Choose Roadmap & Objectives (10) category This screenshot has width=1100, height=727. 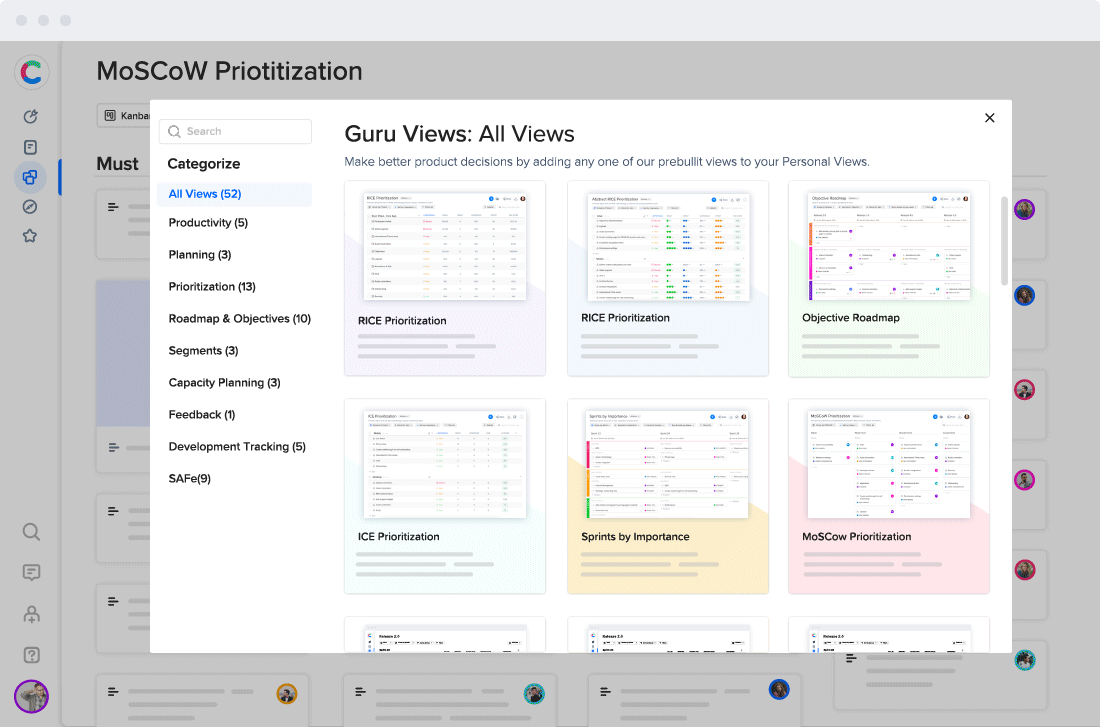[x=239, y=319]
